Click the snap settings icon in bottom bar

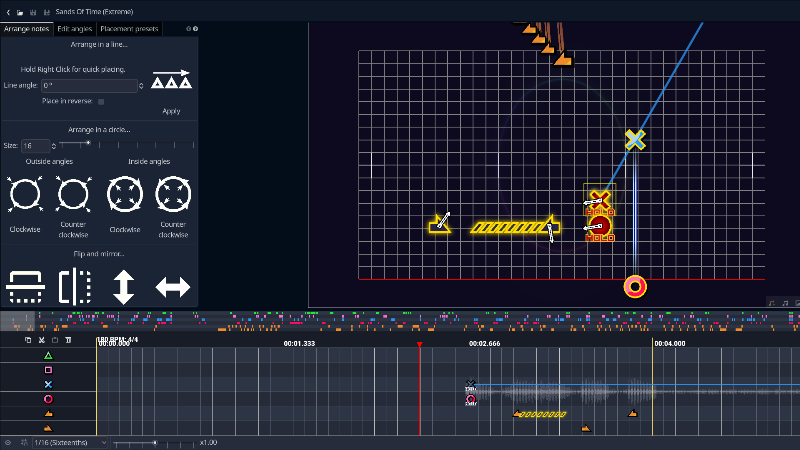click(x=23, y=443)
